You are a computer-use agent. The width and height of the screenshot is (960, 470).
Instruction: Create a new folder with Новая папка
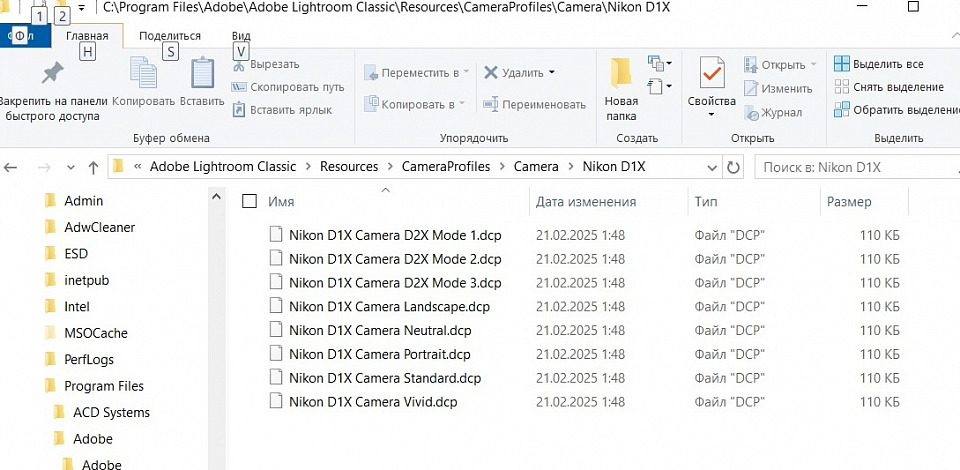click(x=621, y=90)
